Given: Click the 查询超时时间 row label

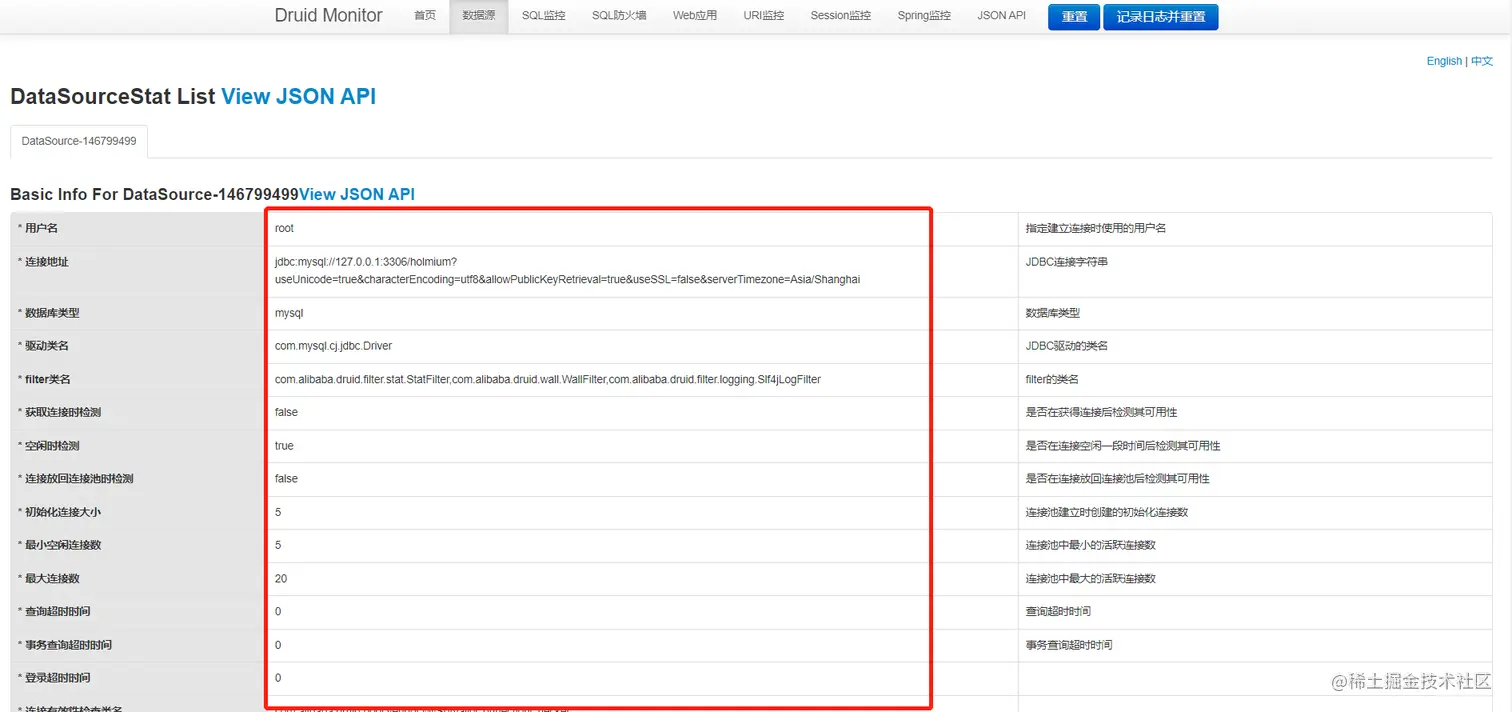Looking at the screenshot, I should click(54, 611).
